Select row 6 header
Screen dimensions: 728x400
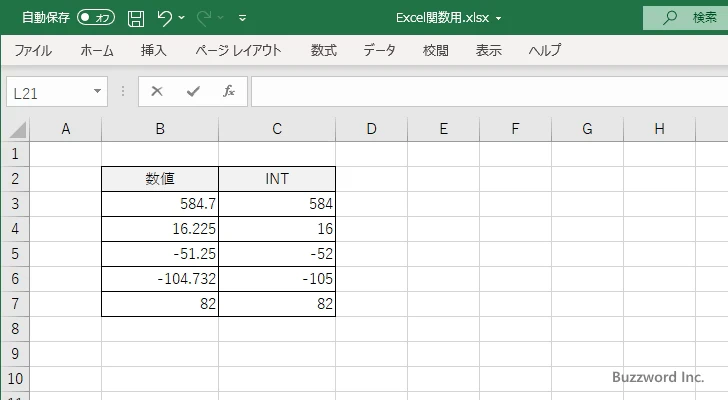[15, 279]
